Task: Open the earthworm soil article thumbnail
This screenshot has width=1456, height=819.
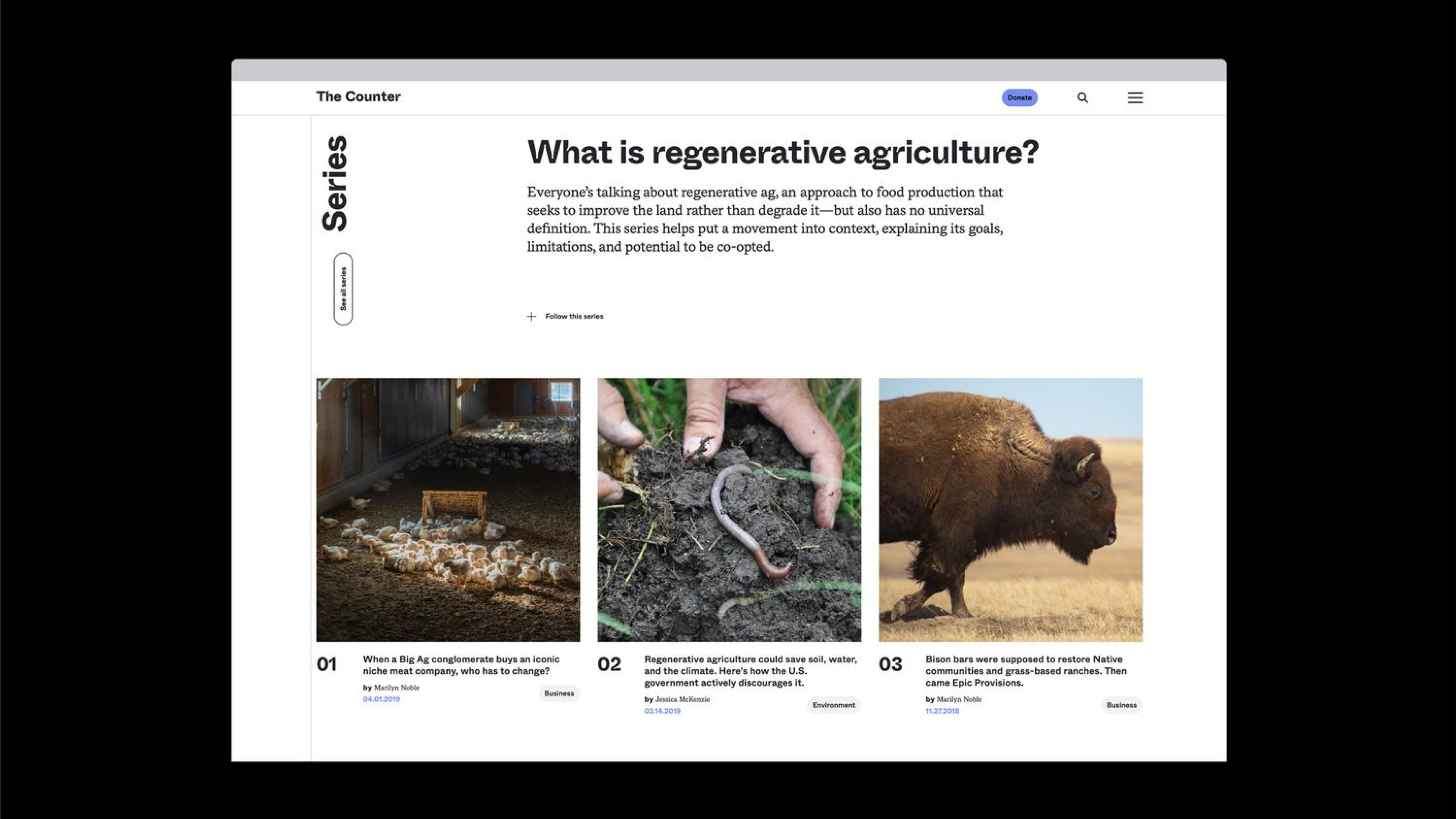Action: 729,509
